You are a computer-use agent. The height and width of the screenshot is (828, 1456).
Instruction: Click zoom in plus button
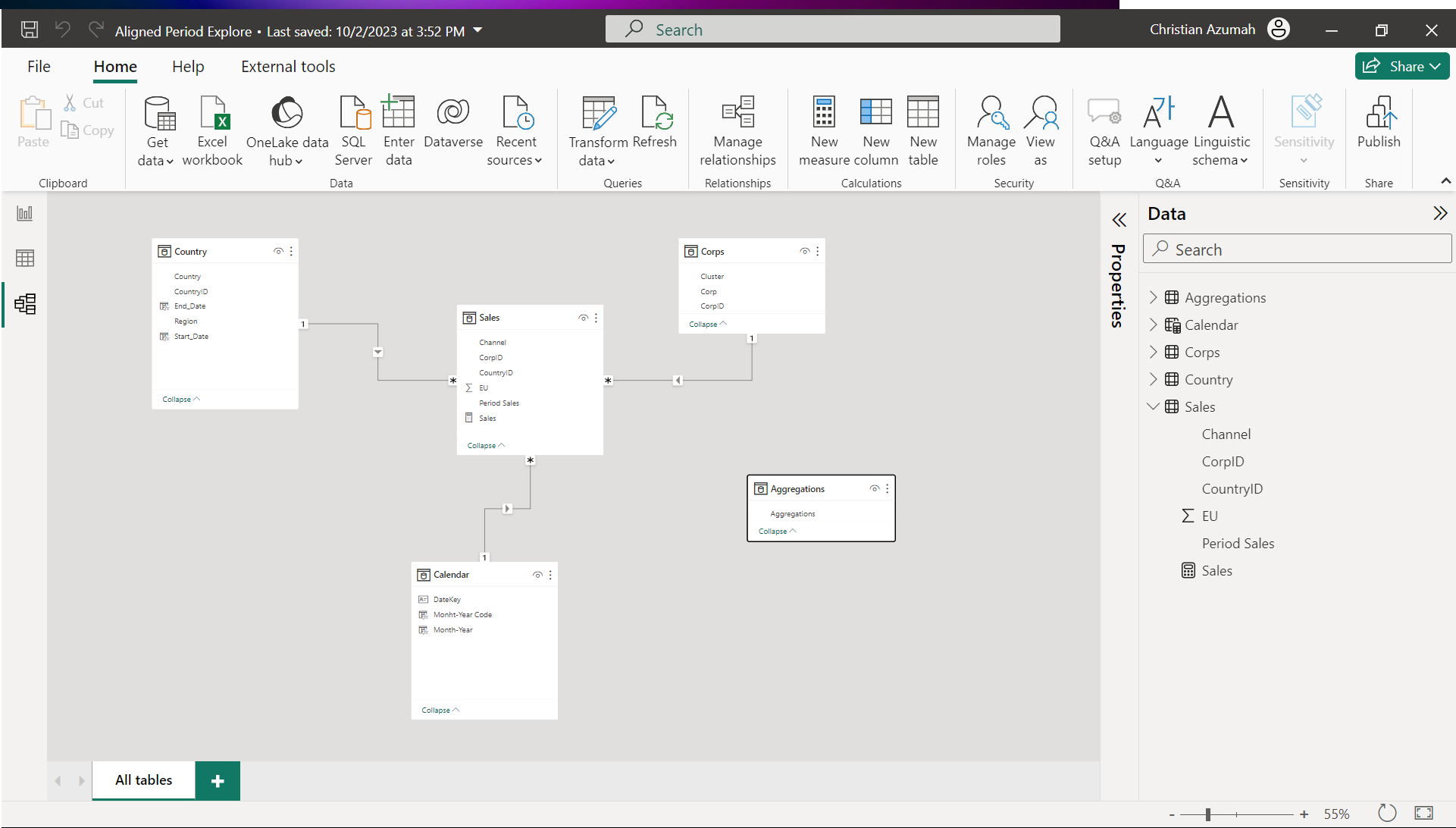[x=1304, y=814]
